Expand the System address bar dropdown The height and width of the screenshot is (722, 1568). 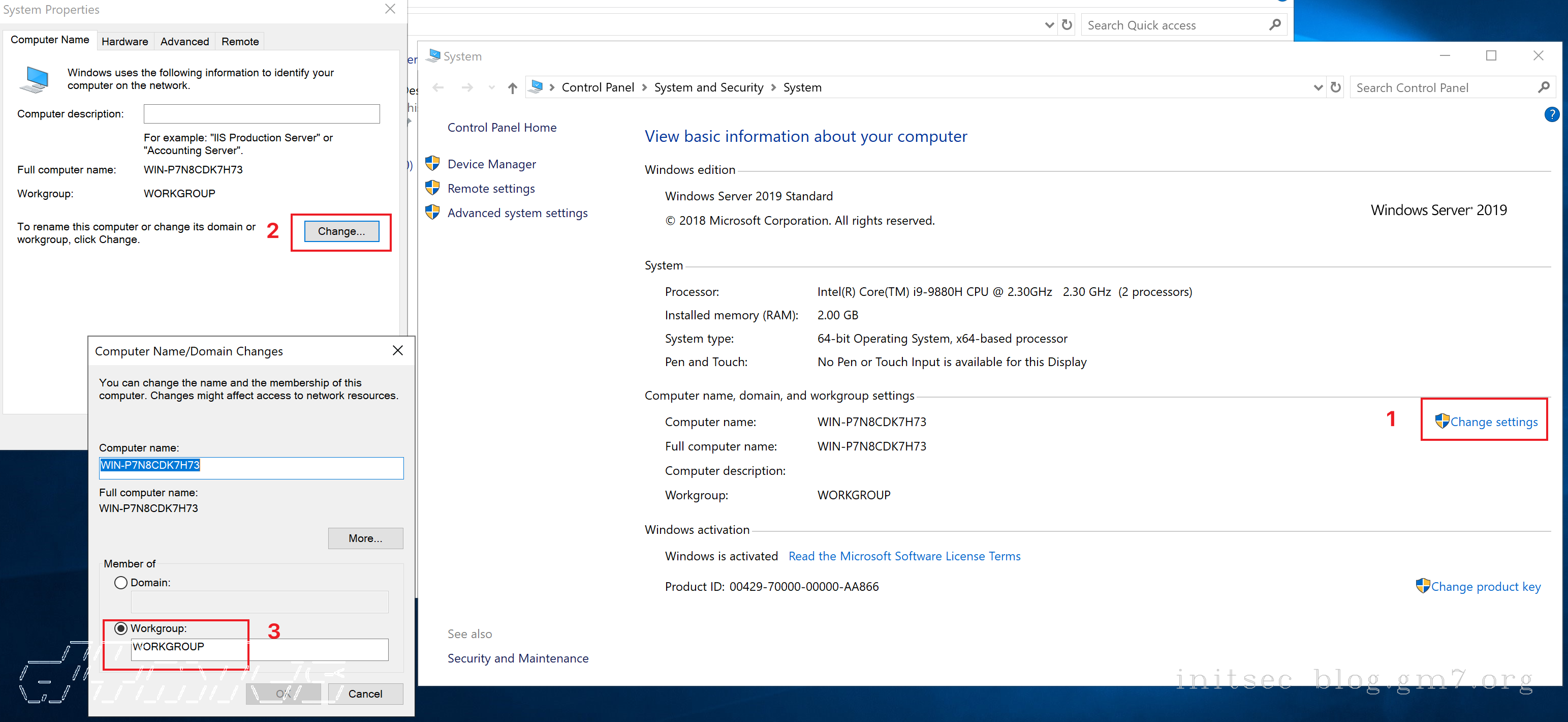click(x=1318, y=88)
